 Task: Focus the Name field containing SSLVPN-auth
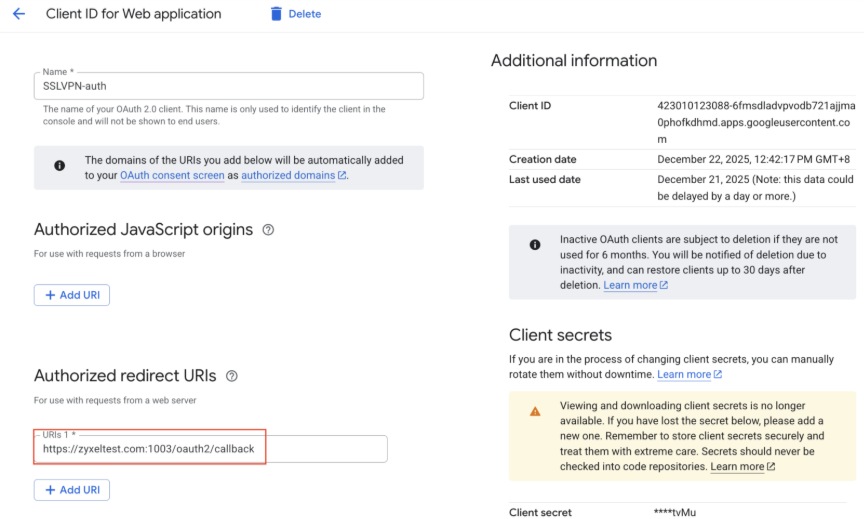[x=228, y=86]
